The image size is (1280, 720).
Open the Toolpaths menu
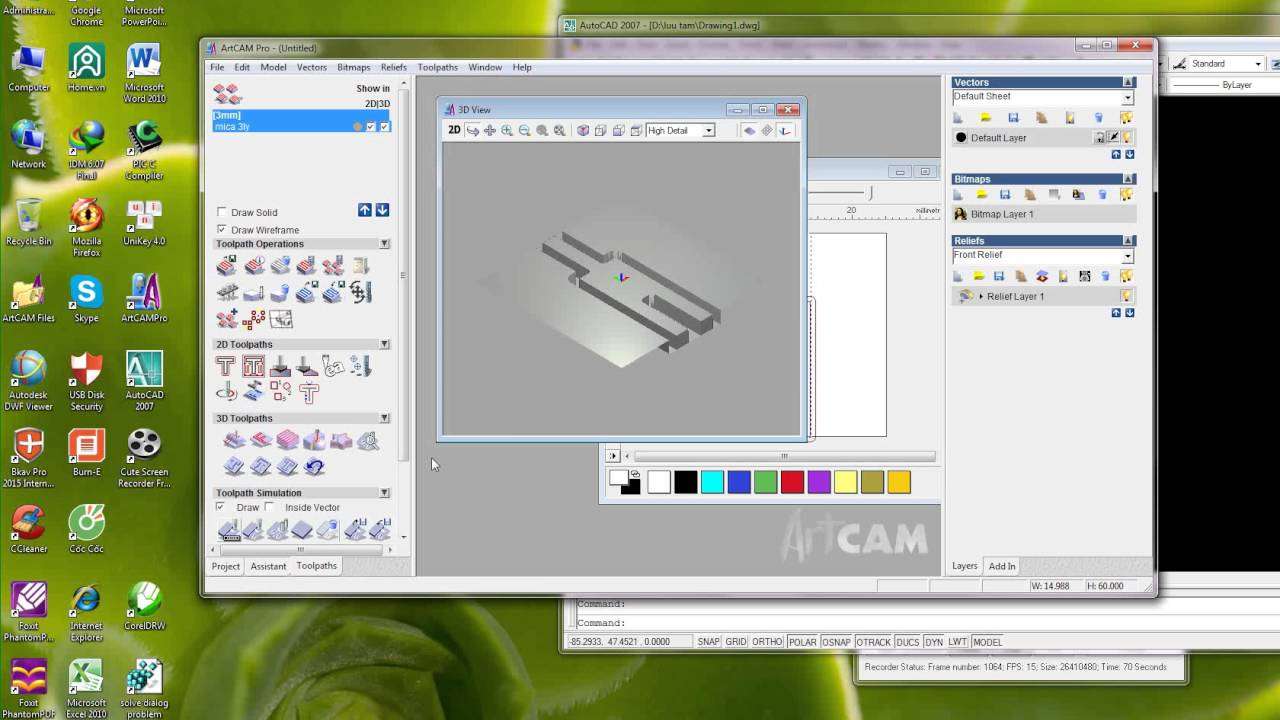tap(438, 67)
